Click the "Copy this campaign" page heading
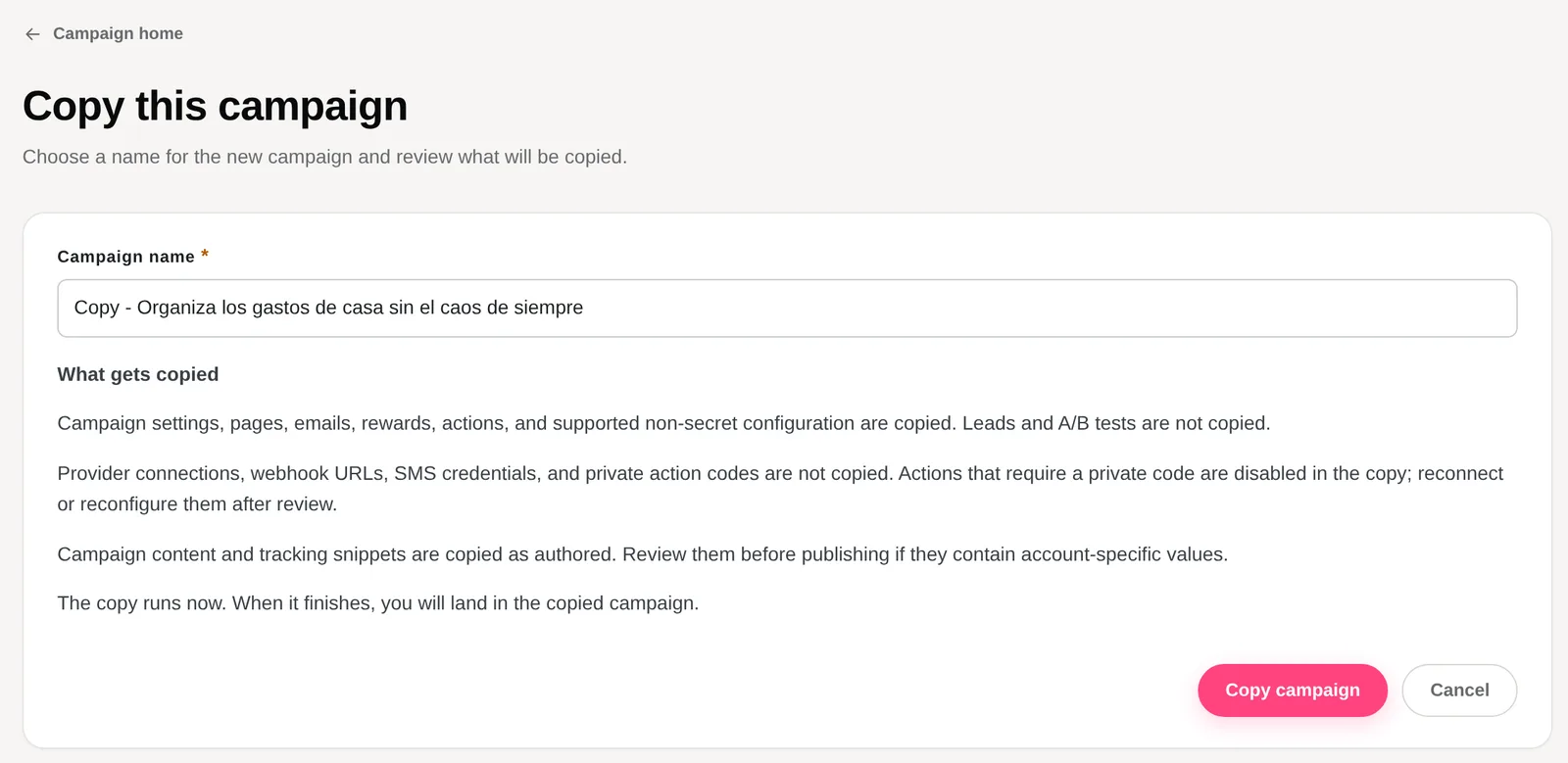This screenshot has height=763, width=1568. tap(216, 106)
